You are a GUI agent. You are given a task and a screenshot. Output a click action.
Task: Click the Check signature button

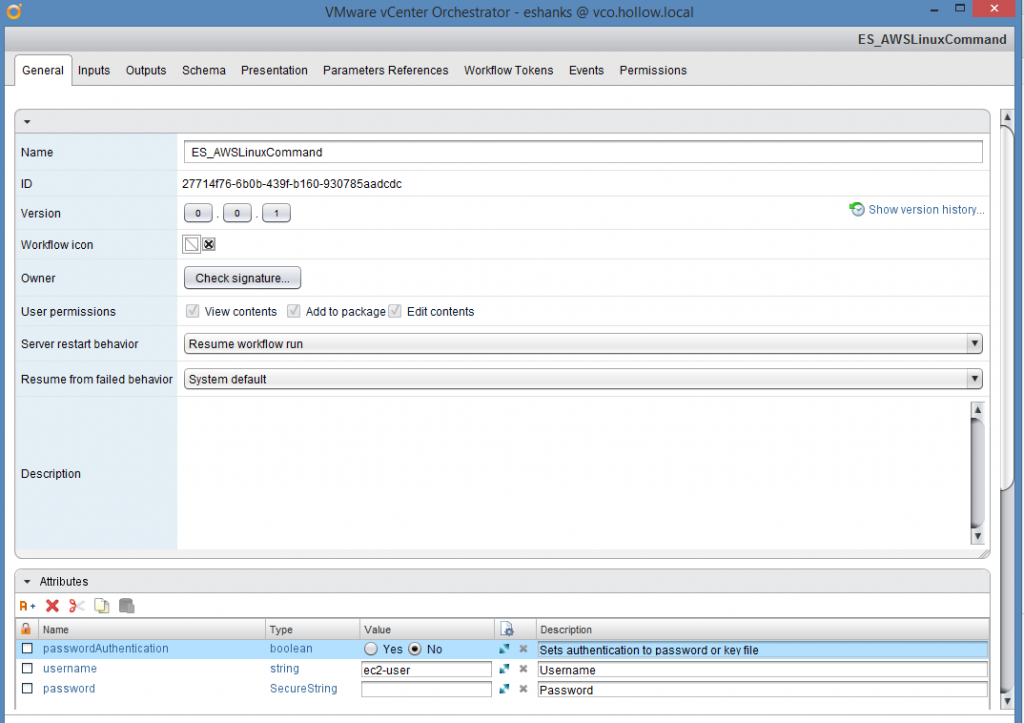coord(242,277)
